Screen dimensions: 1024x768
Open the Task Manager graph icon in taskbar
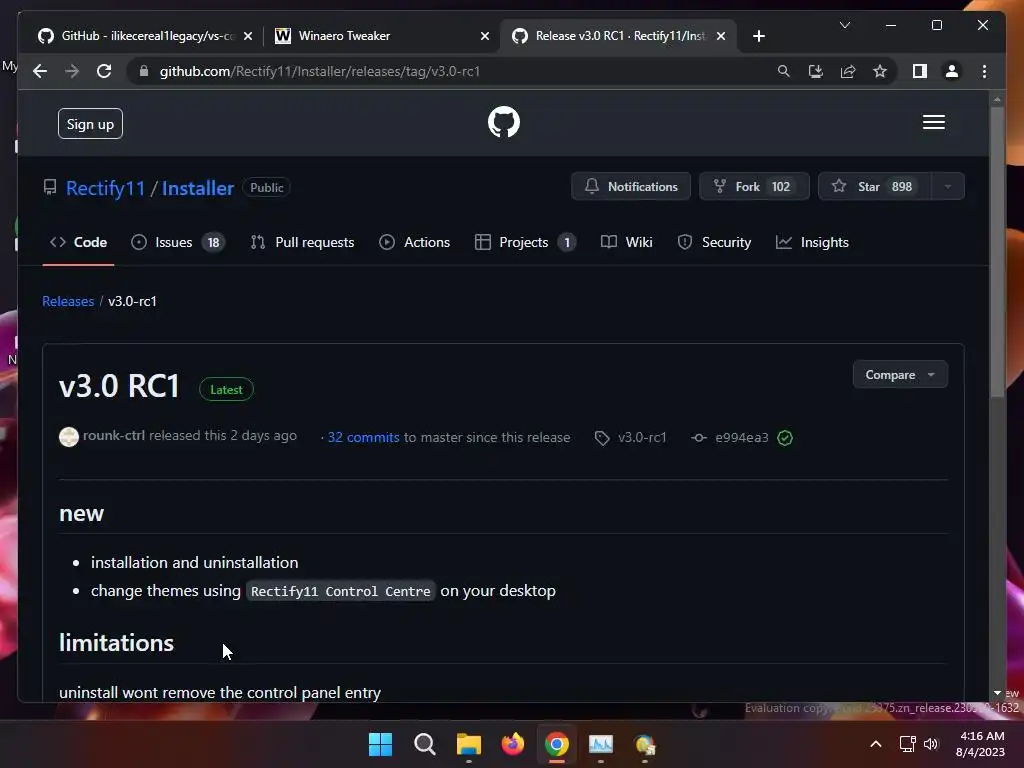coord(601,744)
